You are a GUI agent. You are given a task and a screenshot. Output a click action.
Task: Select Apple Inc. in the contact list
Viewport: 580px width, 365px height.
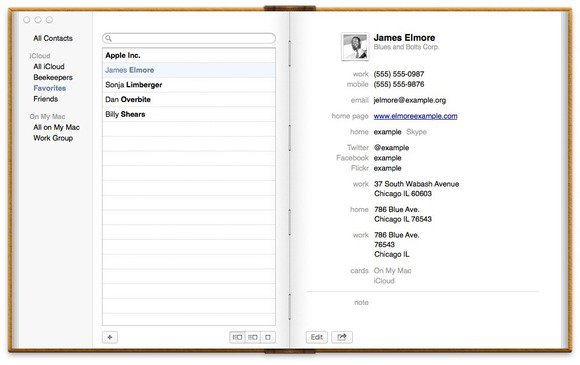click(189, 55)
